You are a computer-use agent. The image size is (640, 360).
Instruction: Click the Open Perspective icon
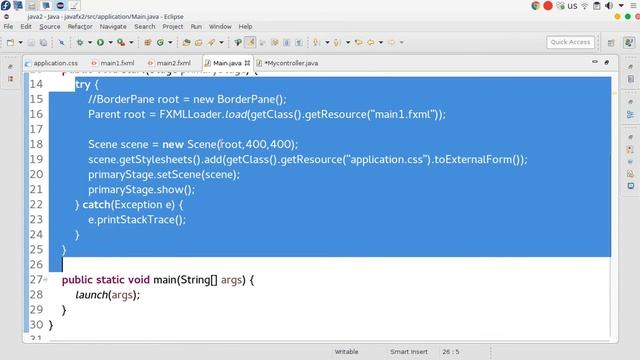pyautogui.click(x=611, y=43)
